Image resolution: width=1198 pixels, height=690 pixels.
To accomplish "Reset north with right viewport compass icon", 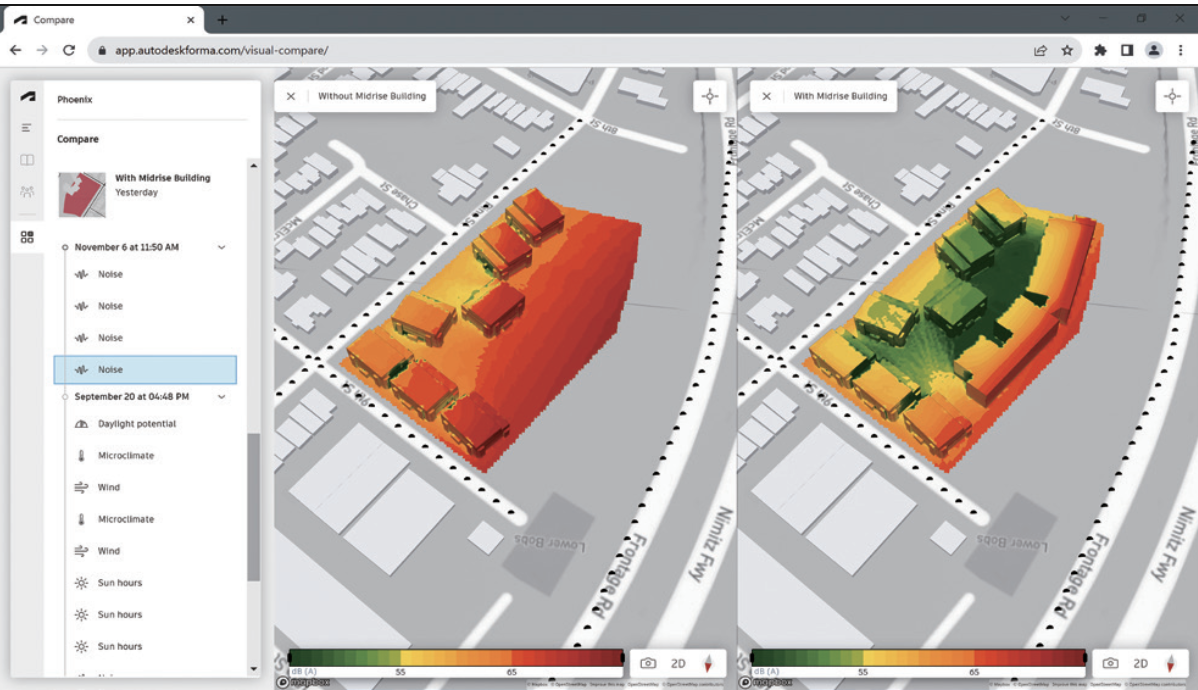I will pyautogui.click(x=1170, y=663).
